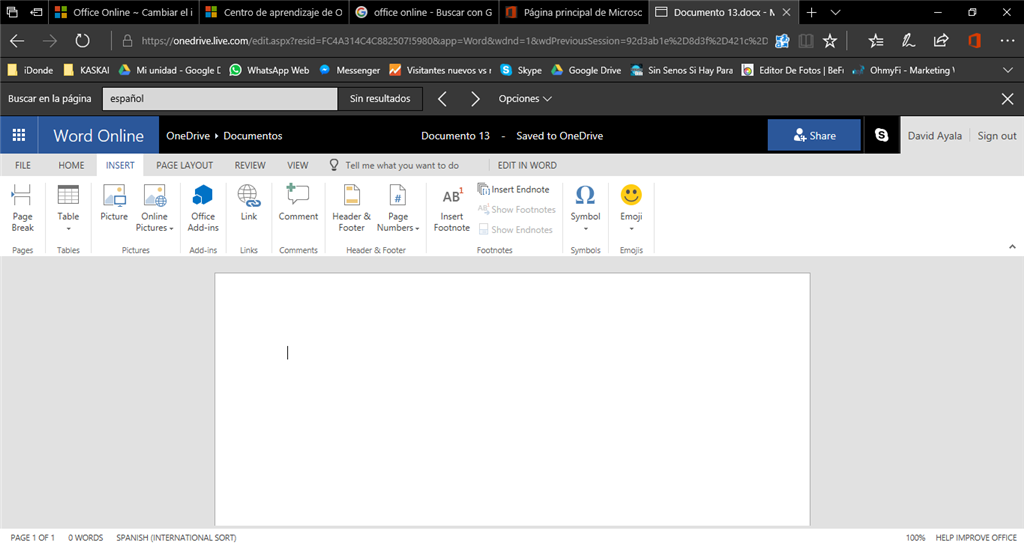
Task: Open the VIEW tab
Action: point(298,165)
